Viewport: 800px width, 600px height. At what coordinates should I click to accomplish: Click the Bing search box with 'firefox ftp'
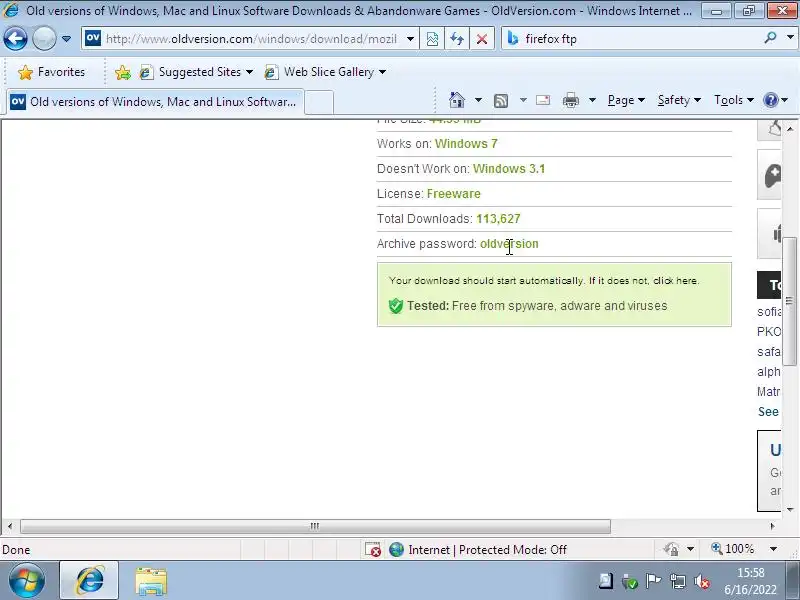pyautogui.click(x=633, y=39)
